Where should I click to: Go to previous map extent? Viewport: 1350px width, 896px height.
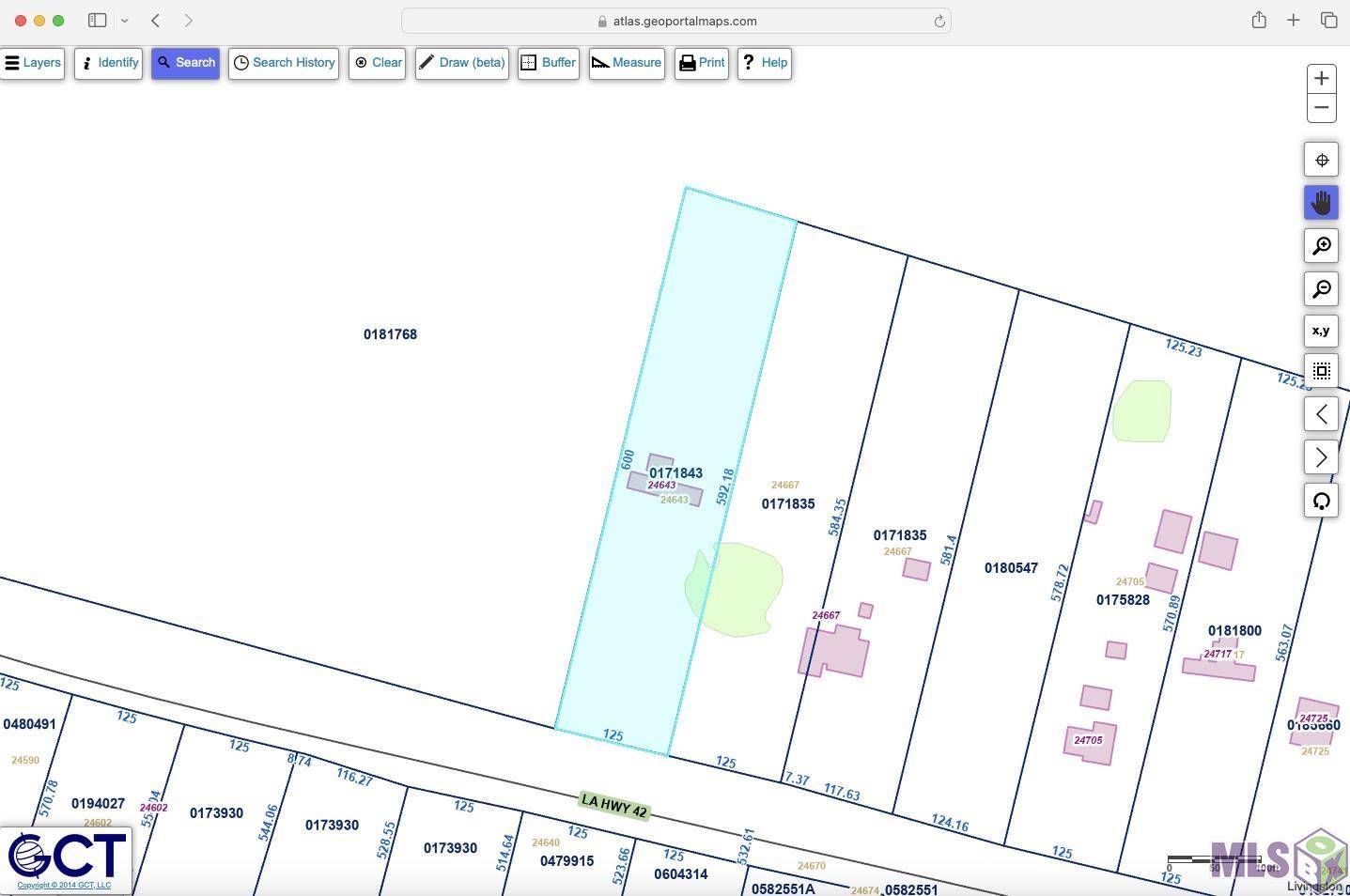click(1321, 414)
